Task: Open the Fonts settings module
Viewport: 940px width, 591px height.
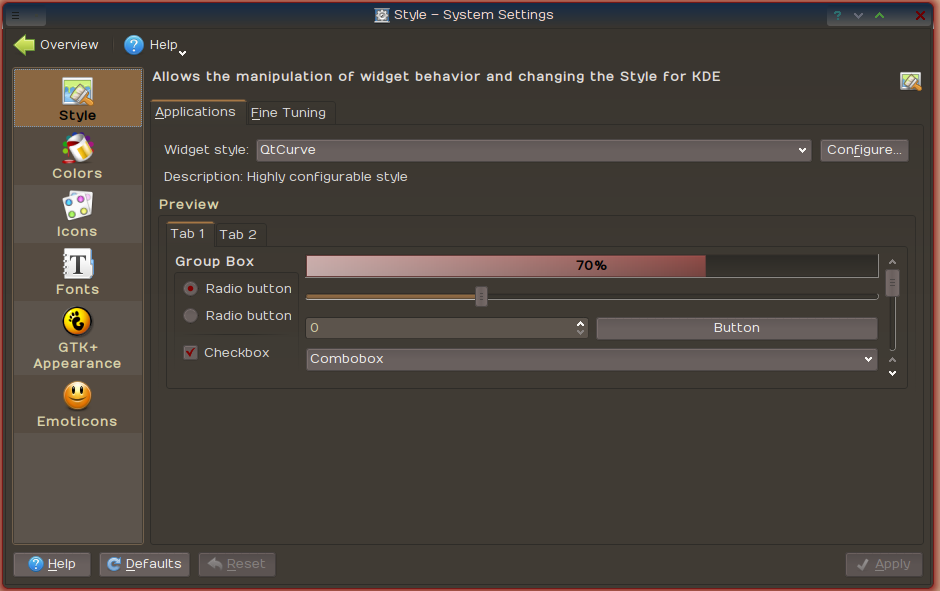Action: [x=77, y=273]
